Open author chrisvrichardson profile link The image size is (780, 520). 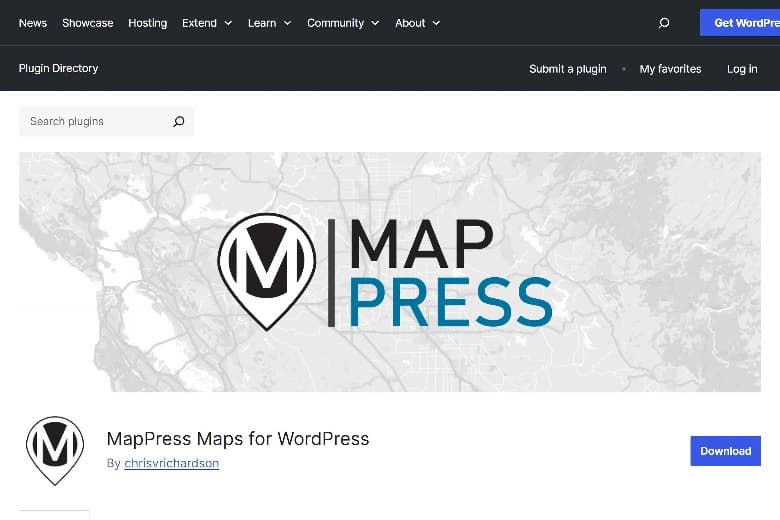[172, 463]
